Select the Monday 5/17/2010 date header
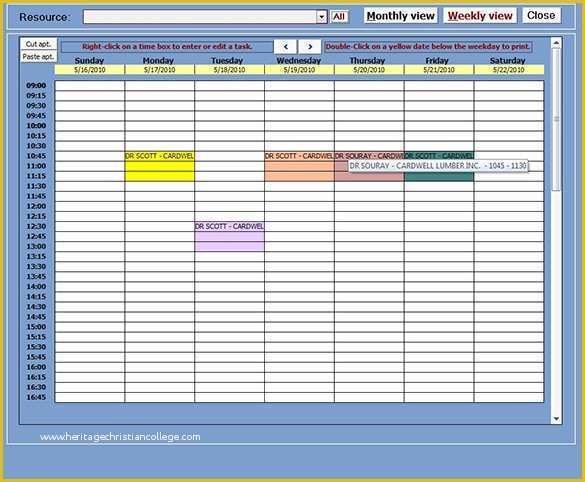585x482 pixels. (x=159, y=70)
